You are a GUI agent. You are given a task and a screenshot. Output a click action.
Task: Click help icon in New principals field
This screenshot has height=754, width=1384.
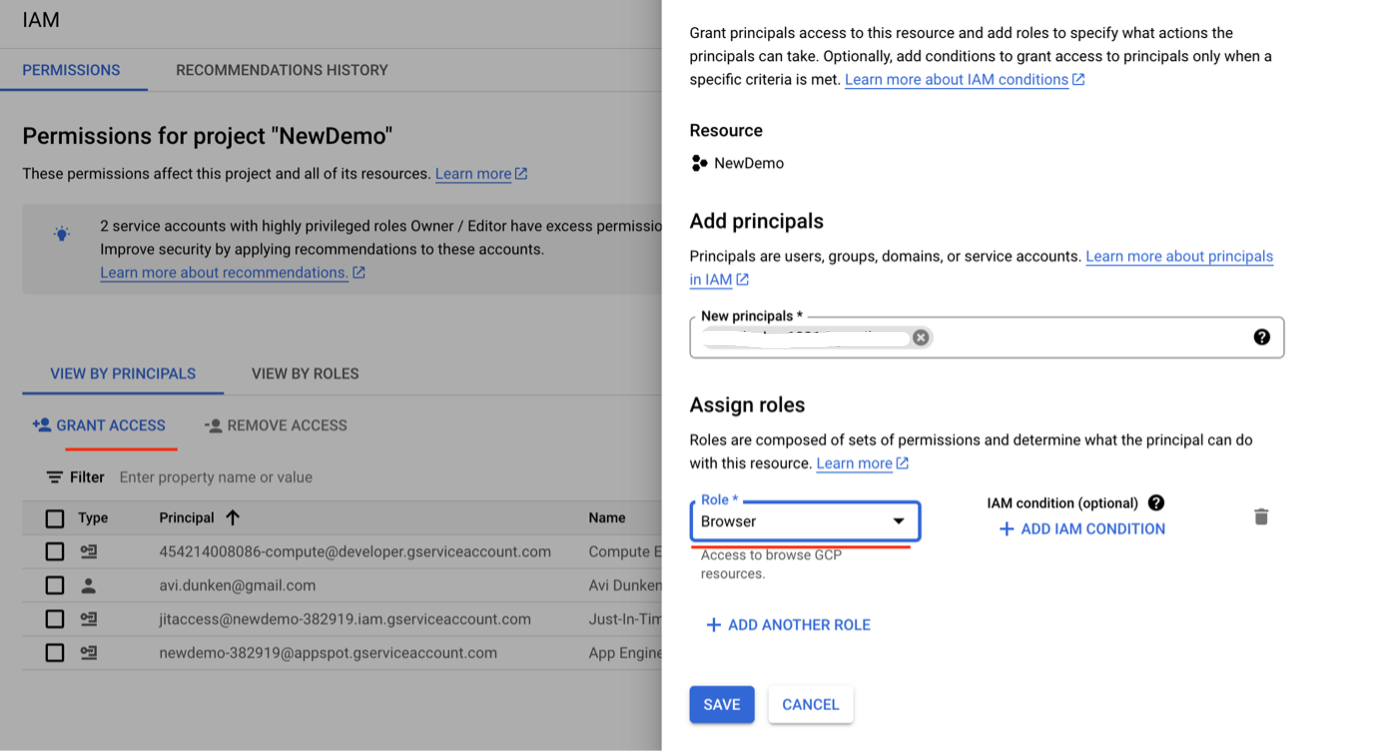point(1261,337)
